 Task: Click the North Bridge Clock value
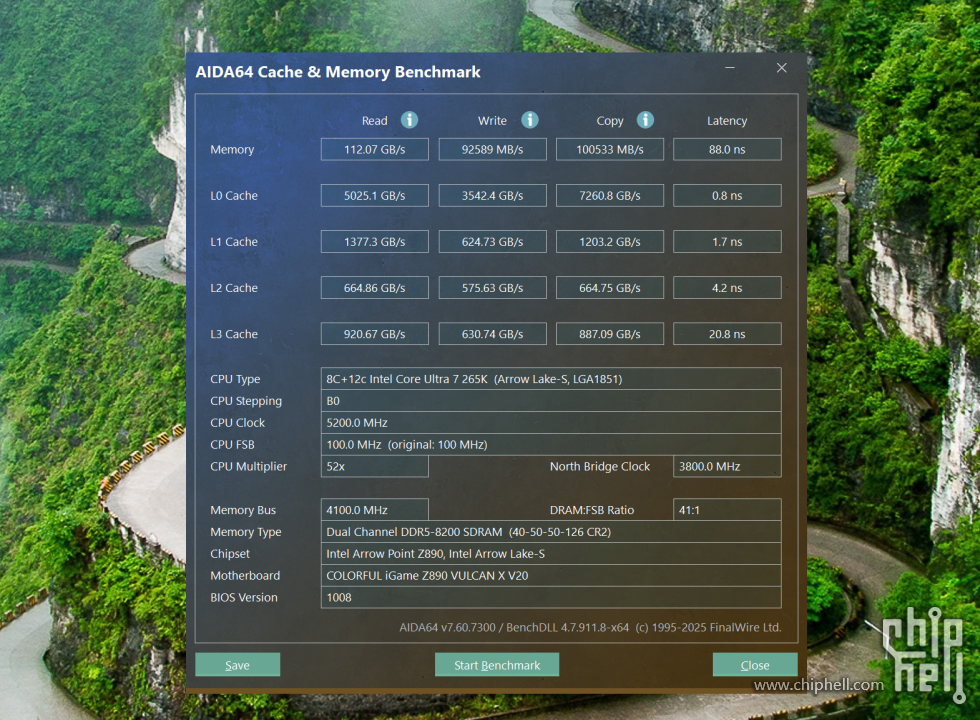coord(728,466)
